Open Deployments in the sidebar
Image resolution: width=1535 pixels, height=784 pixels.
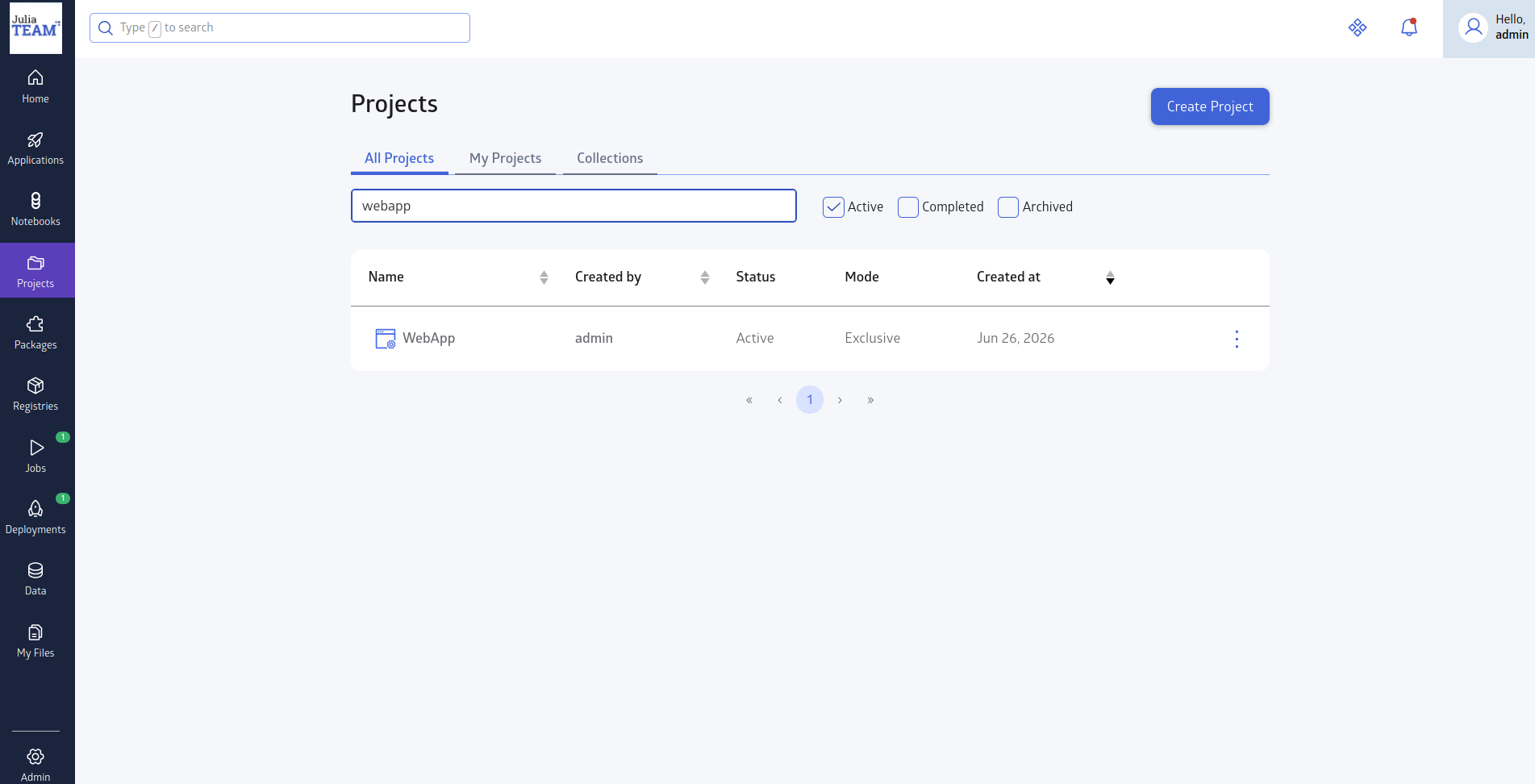(x=35, y=518)
